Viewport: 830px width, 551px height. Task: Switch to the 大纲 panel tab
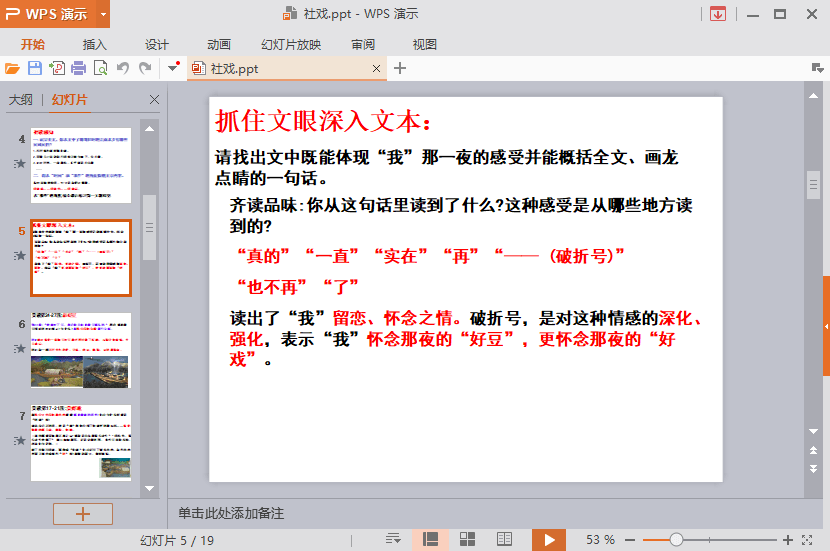21,100
